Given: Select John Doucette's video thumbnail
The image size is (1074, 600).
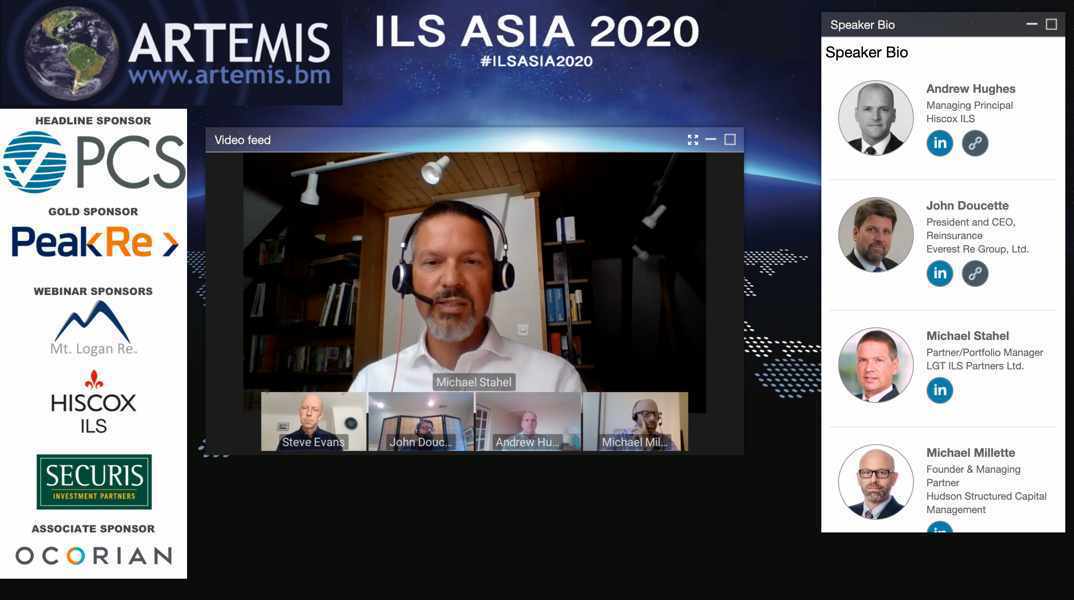Looking at the screenshot, I should (x=420, y=423).
